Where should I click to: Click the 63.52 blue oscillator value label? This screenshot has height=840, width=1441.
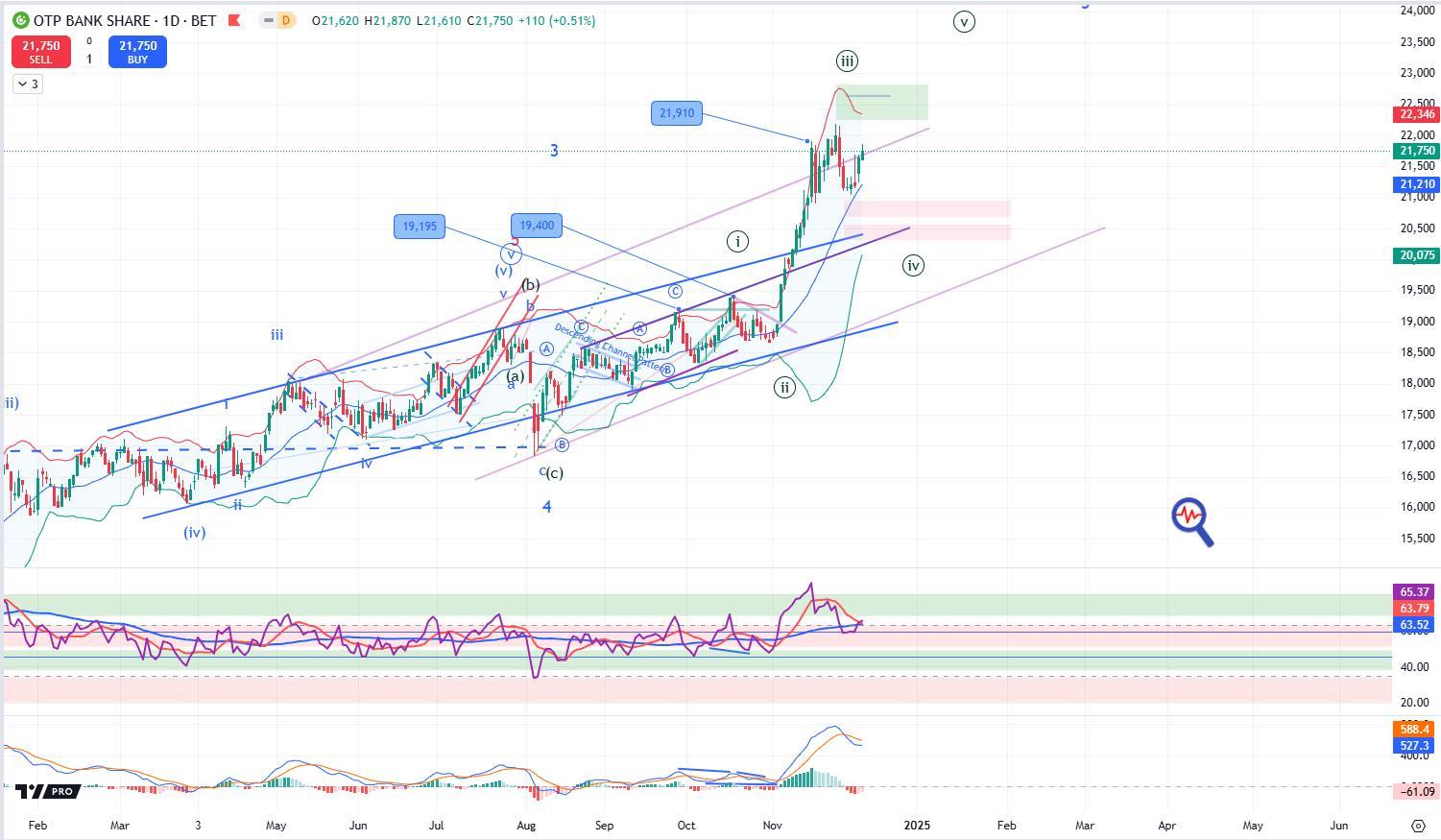[1415, 625]
